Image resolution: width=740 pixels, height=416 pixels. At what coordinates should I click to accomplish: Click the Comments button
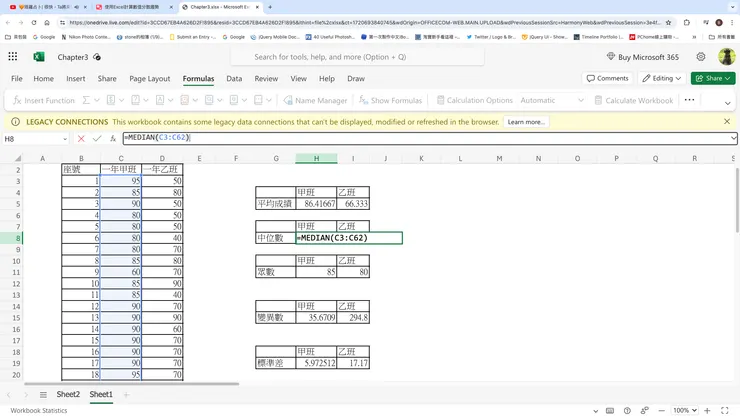608,78
